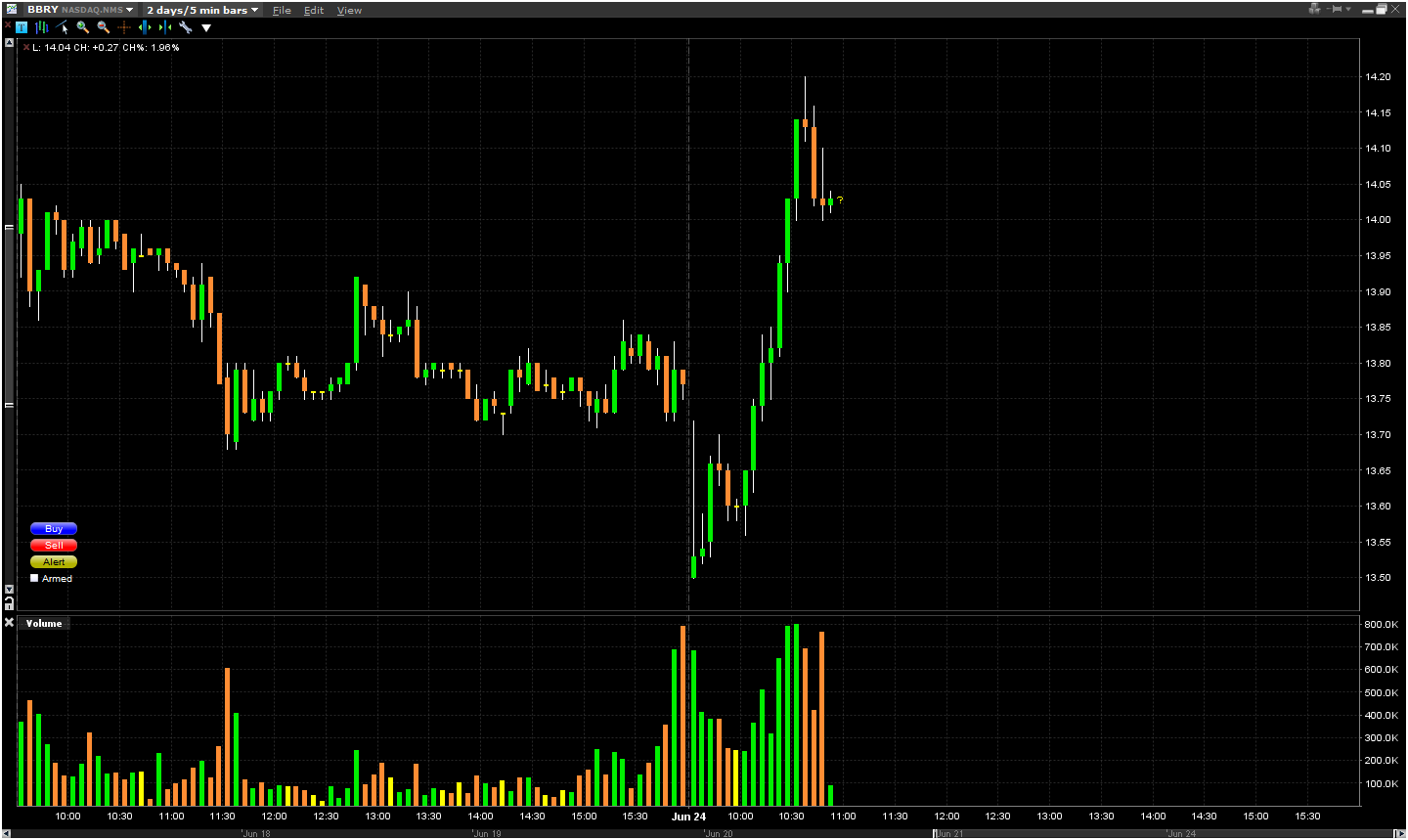Zoom in with the plus magnifier
This screenshot has width=1408, height=840.
(x=83, y=27)
